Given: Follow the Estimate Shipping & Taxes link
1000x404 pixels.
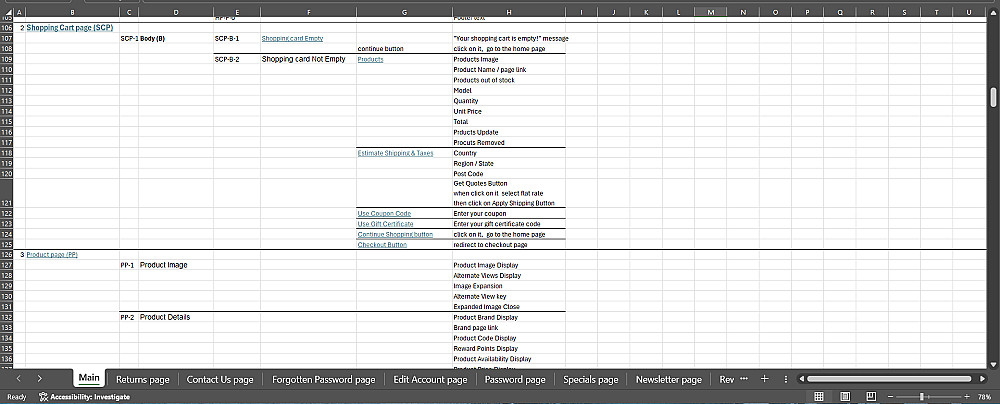Looking at the screenshot, I should click(x=395, y=153).
